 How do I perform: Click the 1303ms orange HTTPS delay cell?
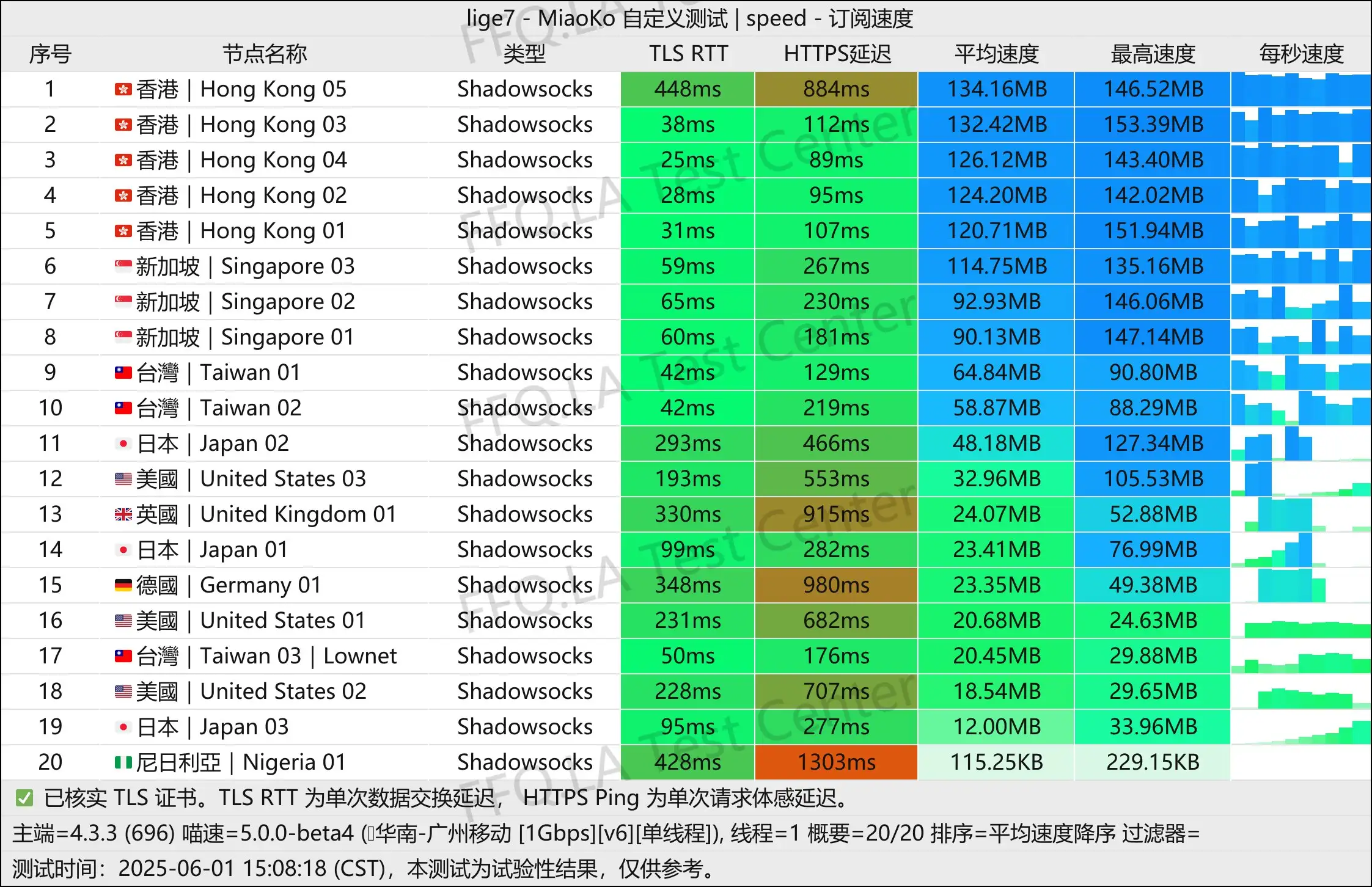(x=836, y=762)
